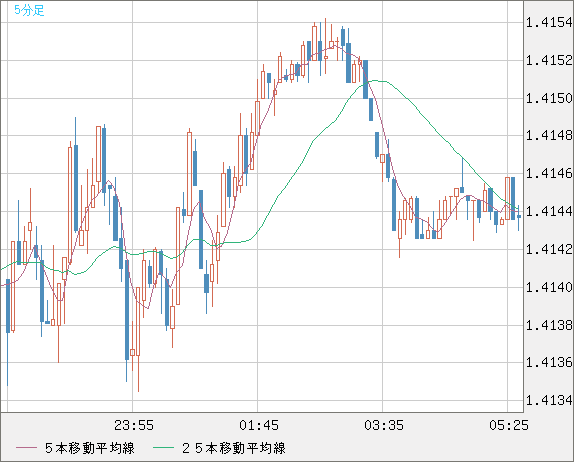
Task: Click the 1.4140 price axis label
Action: coord(549,287)
